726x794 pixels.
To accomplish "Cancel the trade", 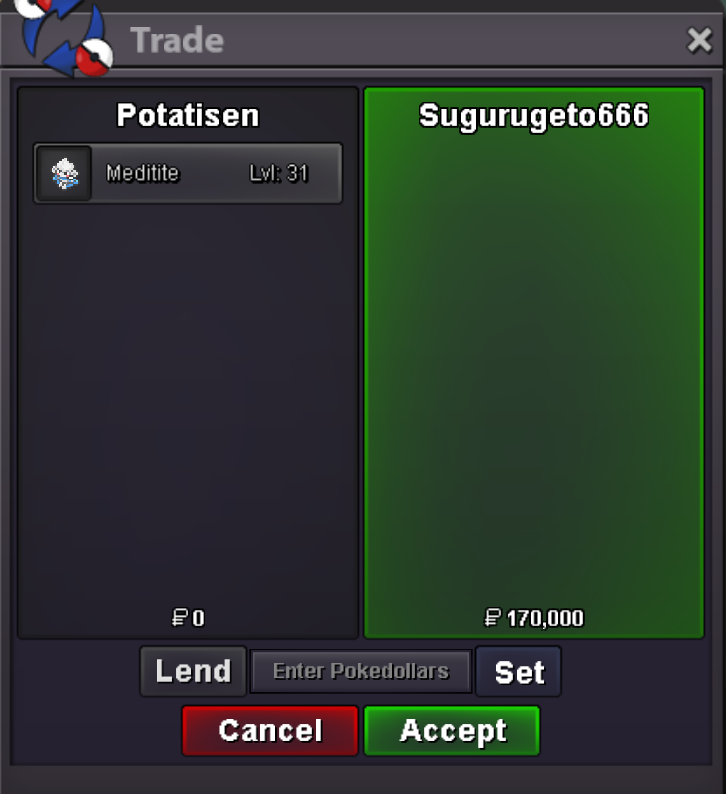I will coord(270,731).
